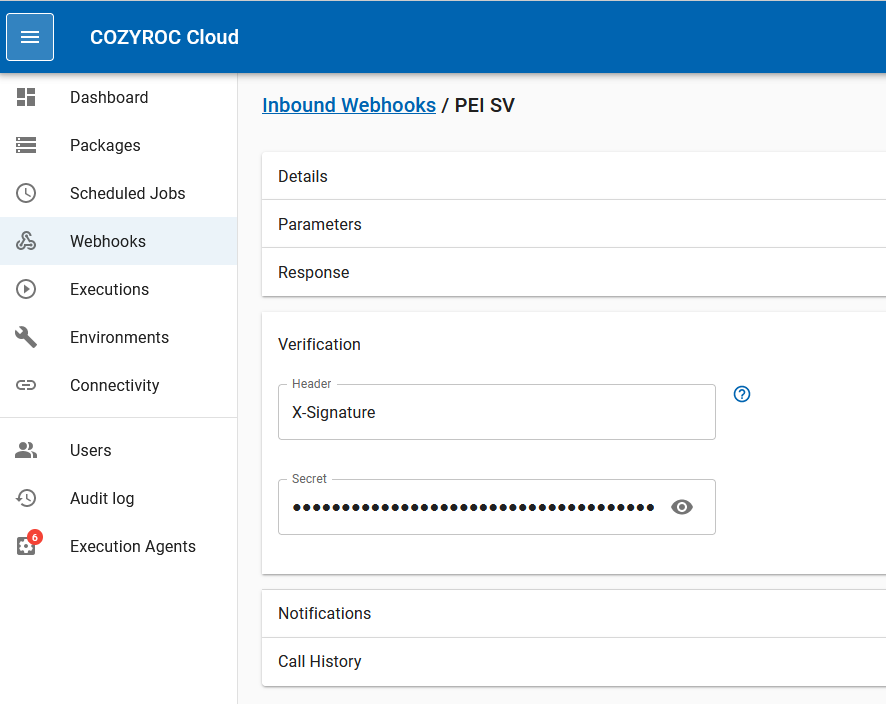Click the Packages stack icon
The image size is (886, 704).
(x=26, y=145)
